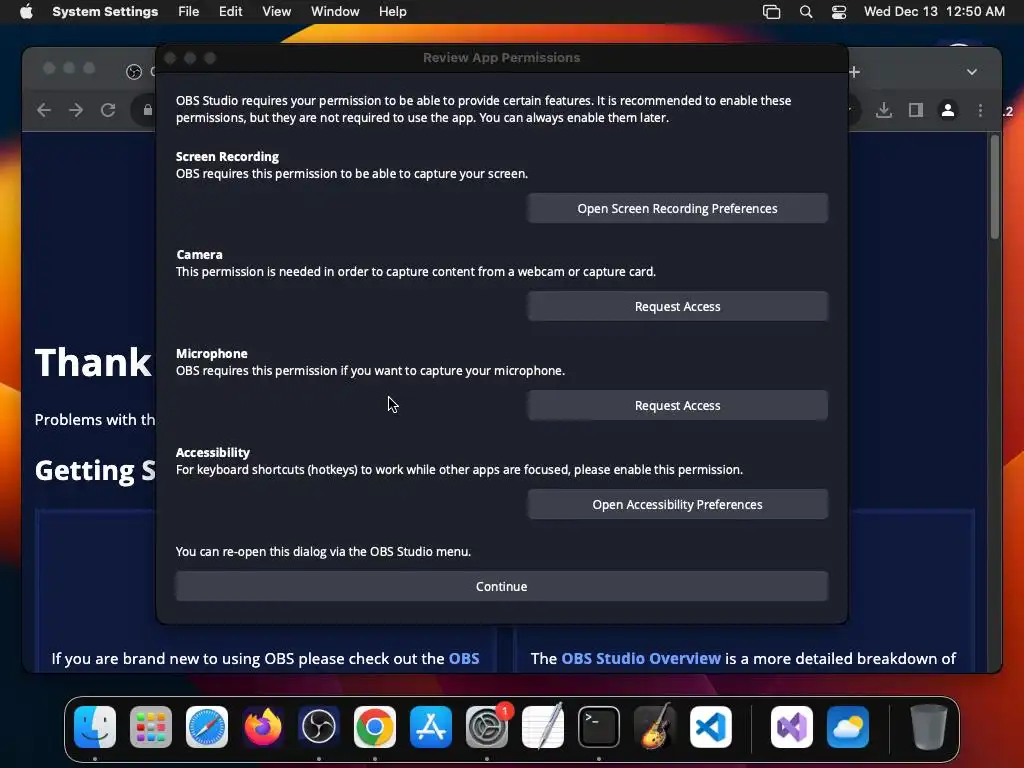The image size is (1024, 768).
Task: Open App Store from the dock
Action: click(431, 727)
